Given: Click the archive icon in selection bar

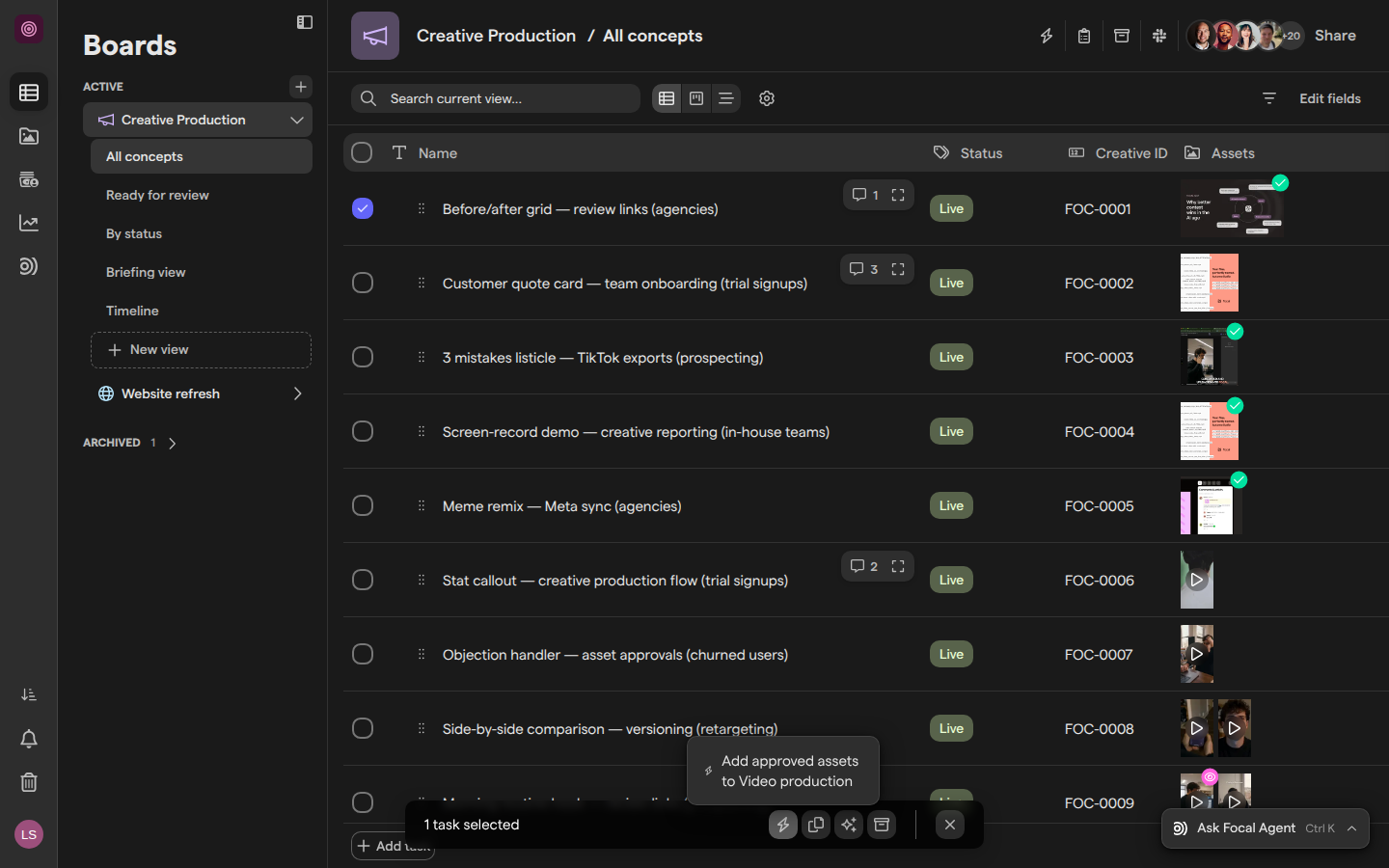Looking at the screenshot, I should tap(882, 825).
